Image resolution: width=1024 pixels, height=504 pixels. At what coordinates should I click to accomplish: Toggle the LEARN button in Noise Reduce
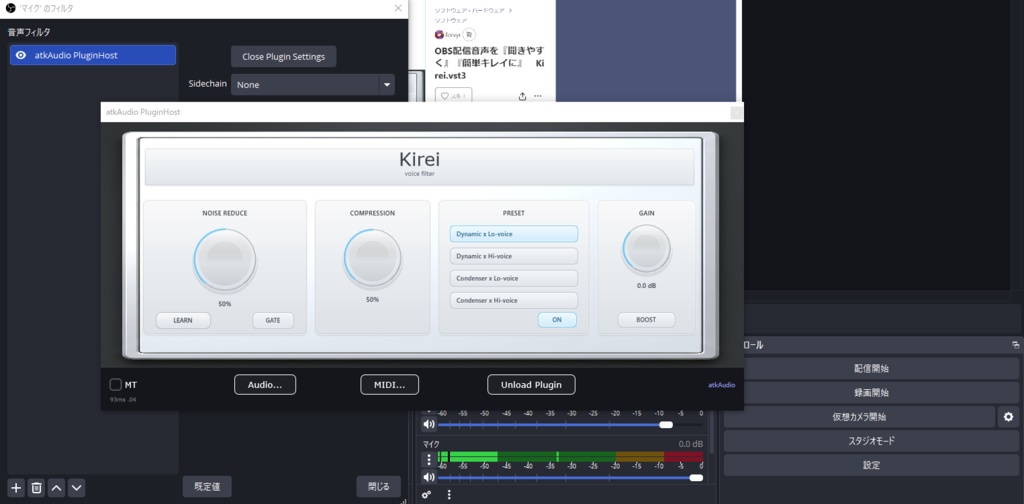(183, 321)
